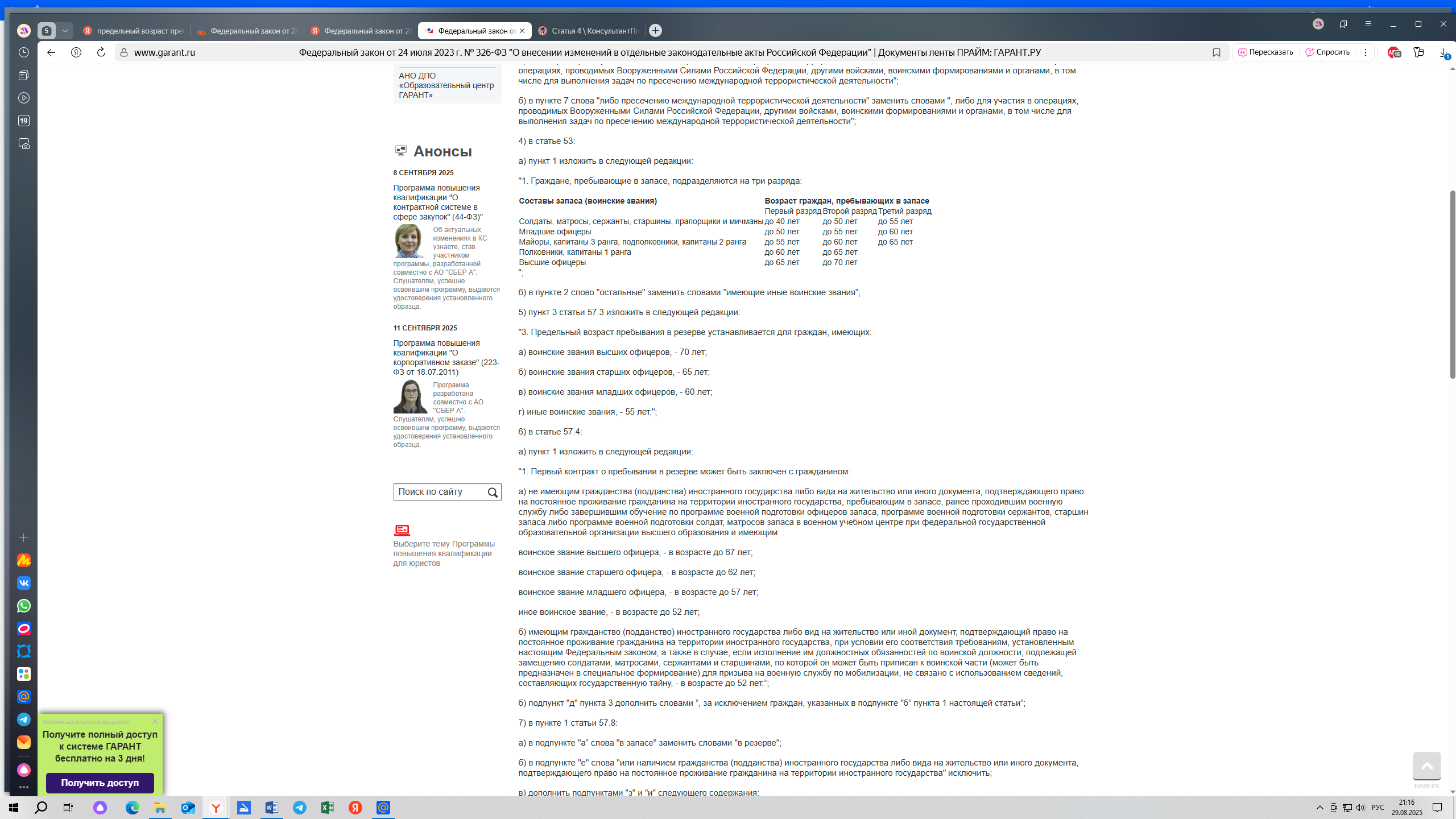This screenshot has width=1456, height=819.
Task: Click the 'Анонсы' section heading
Action: point(442,151)
